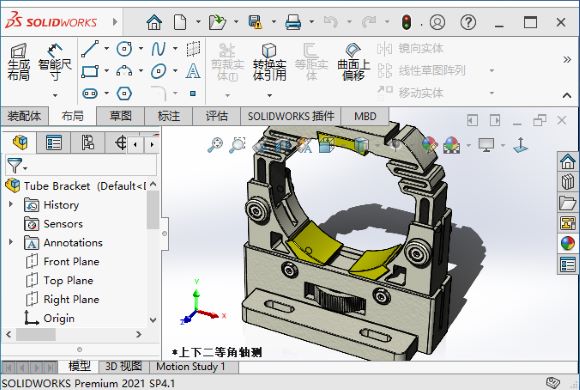Open File Explorer in task pane
This screenshot has height=390, width=580.
(x=568, y=203)
